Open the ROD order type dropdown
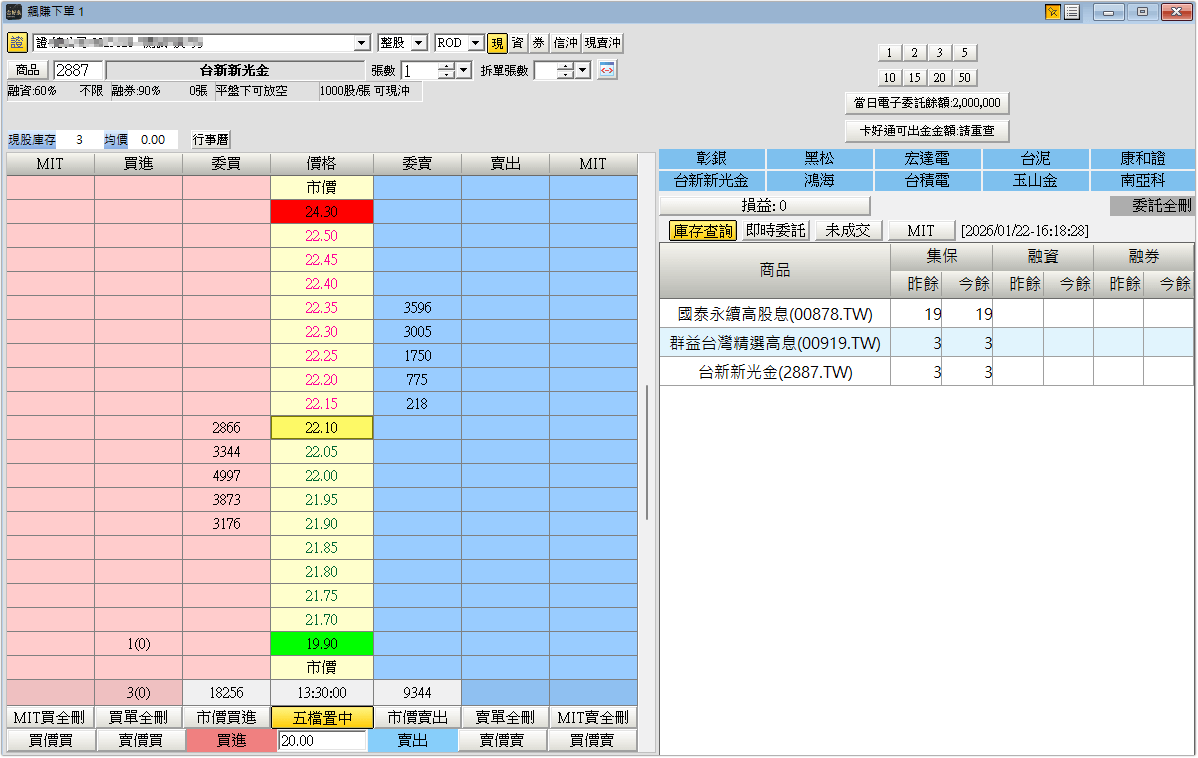This screenshot has width=1198, height=758. pos(475,44)
